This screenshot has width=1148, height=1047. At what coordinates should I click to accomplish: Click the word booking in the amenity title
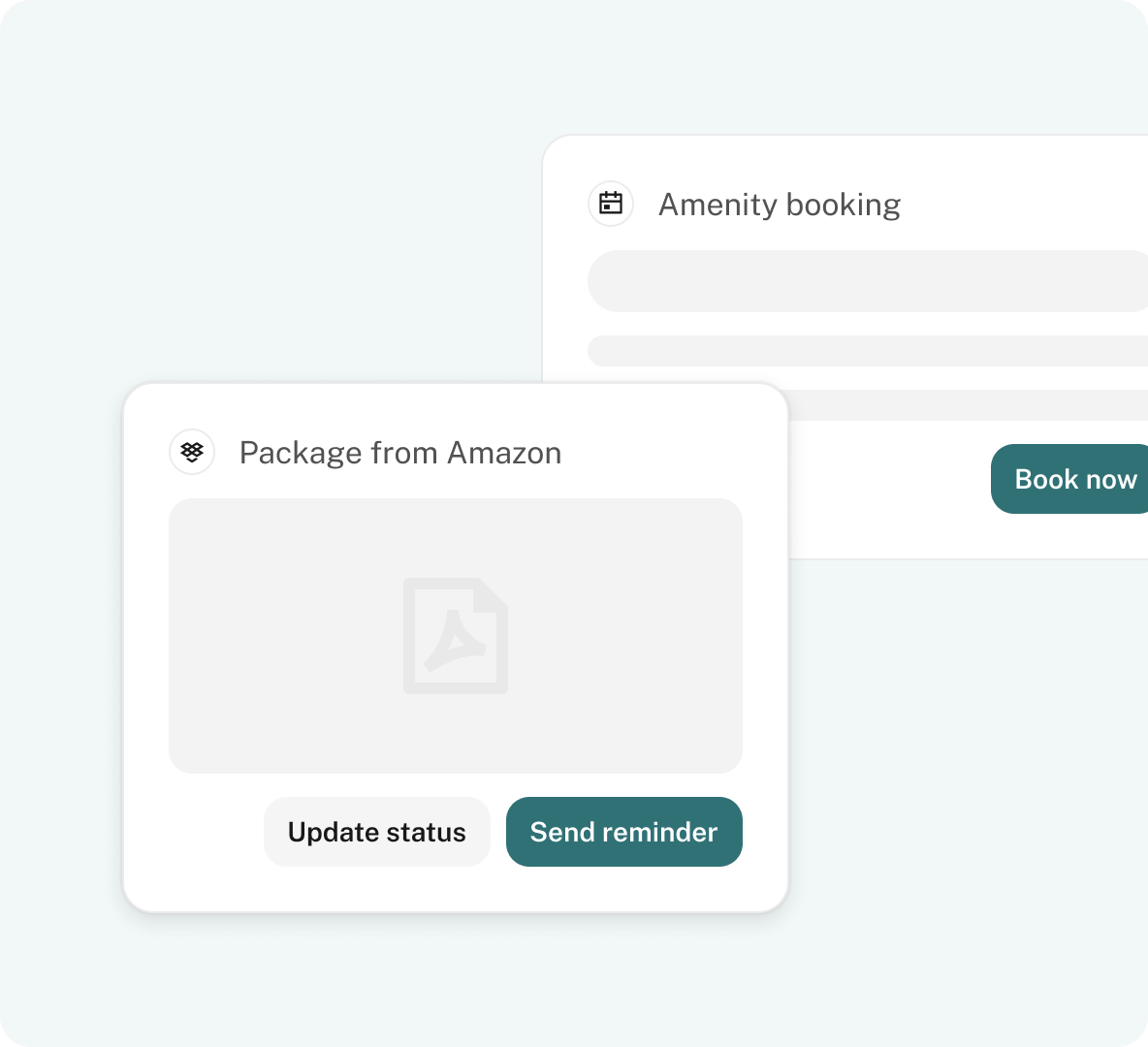coord(843,205)
